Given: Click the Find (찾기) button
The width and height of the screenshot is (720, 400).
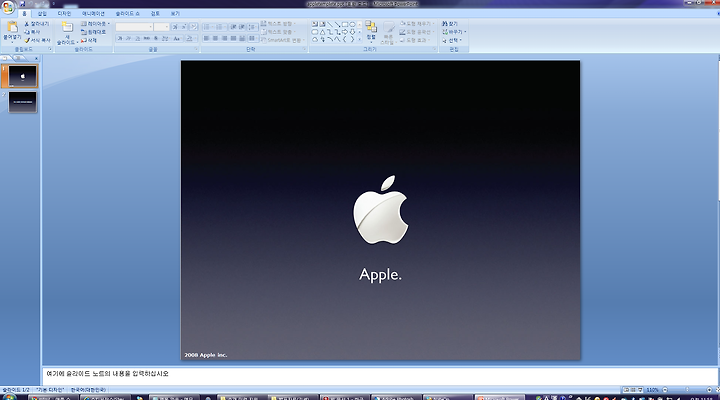Looking at the screenshot, I should (x=450, y=23).
